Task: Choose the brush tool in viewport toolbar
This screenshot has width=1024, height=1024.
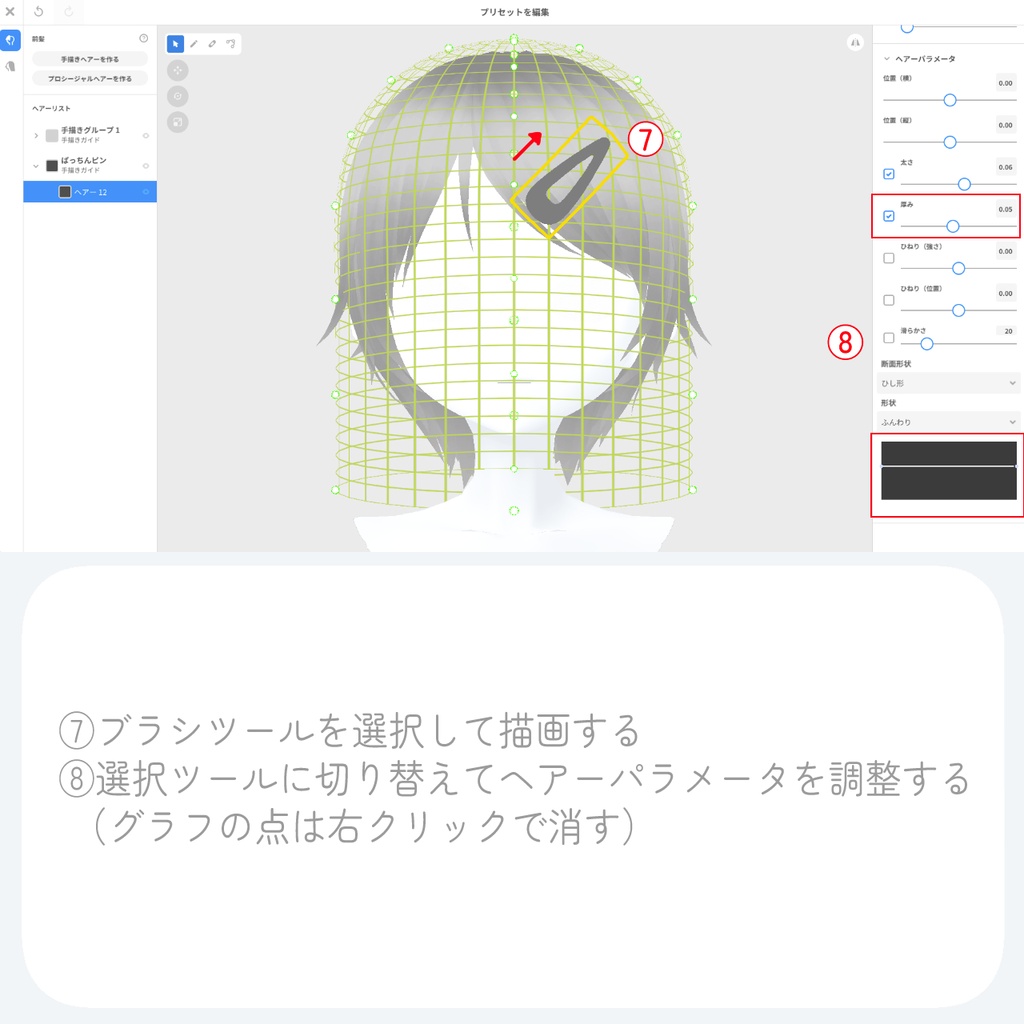Action: [194, 44]
